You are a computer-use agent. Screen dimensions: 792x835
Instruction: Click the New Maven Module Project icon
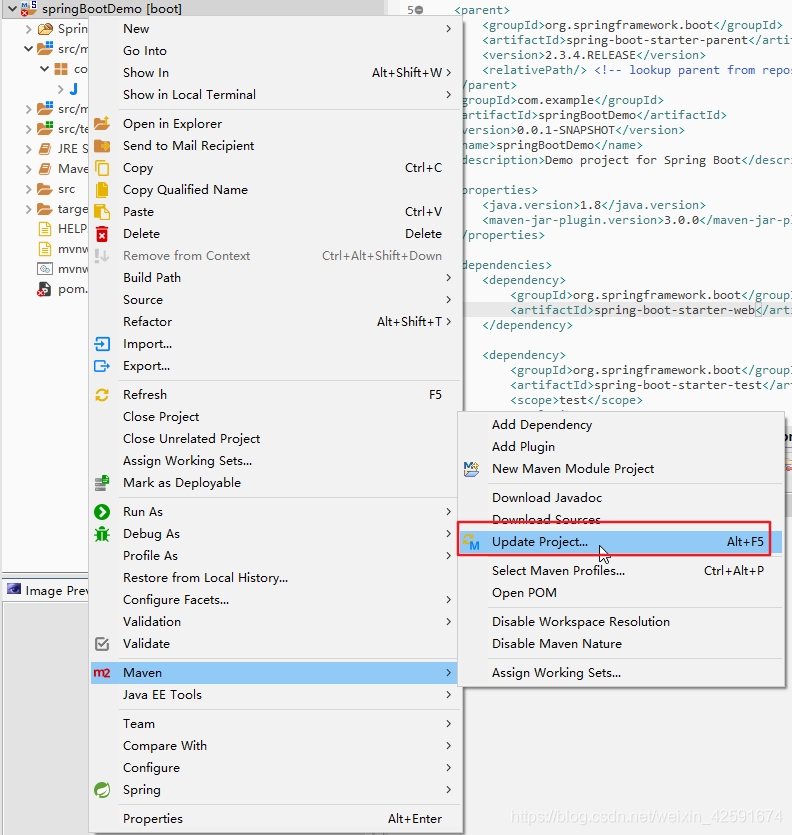point(471,469)
